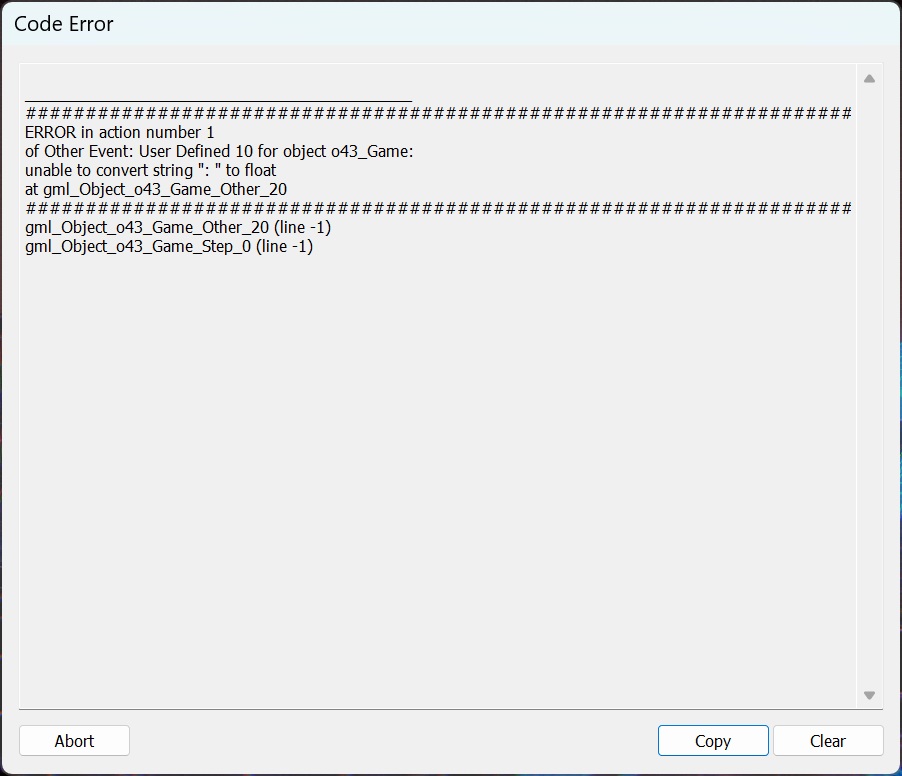Click the 'at gml_Object_o43_Game_Other_20' line
The image size is (902, 776).
[x=156, y=189]
